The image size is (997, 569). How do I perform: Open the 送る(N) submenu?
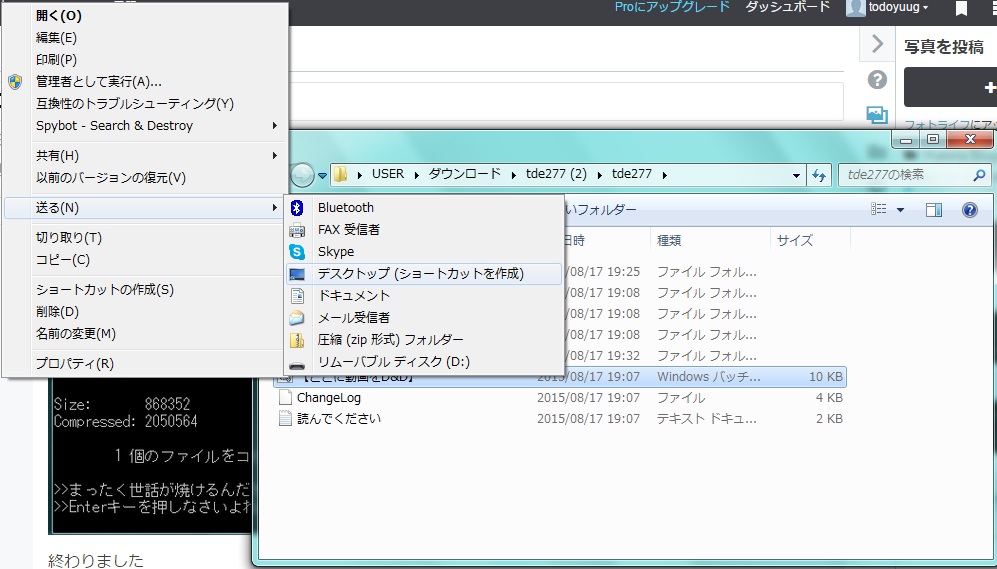146,208
